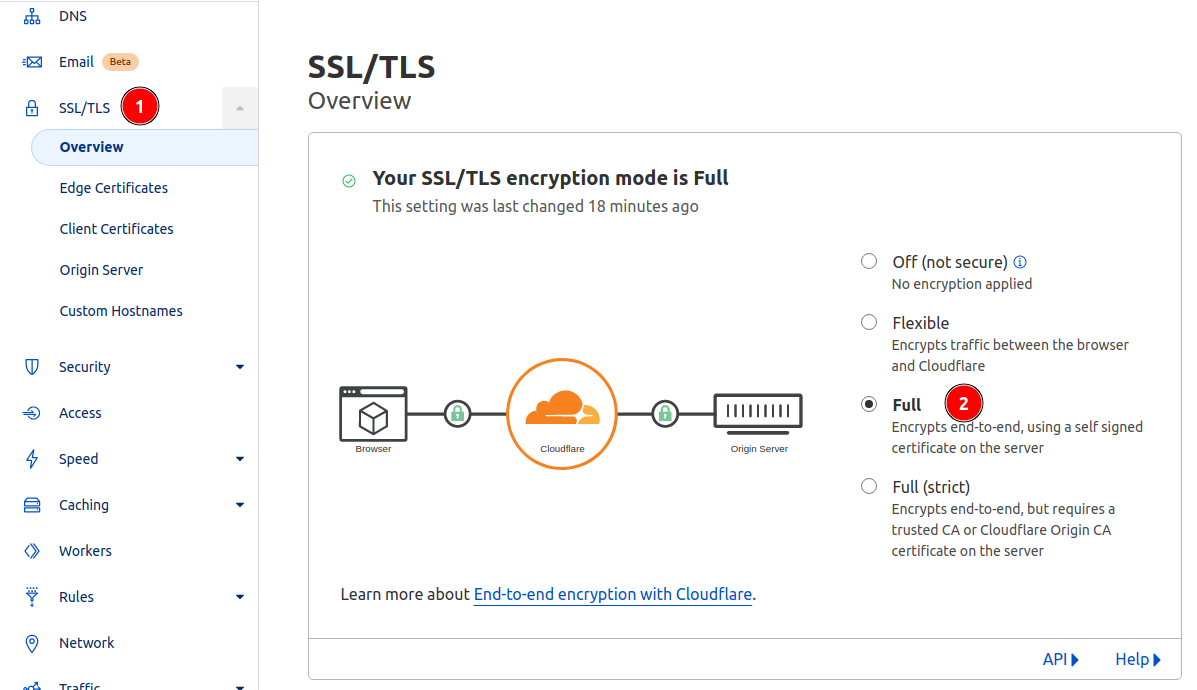Viewport: 1197px width, 690px height.
Task: Click info icon beside Off (not secure)
Action: [1020, 262]
